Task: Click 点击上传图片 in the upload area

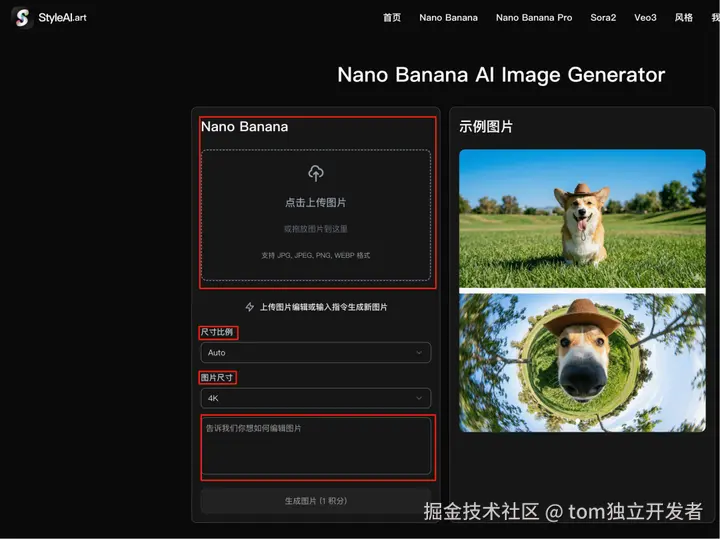Action: pyautogui.click(x=315, y=202)
